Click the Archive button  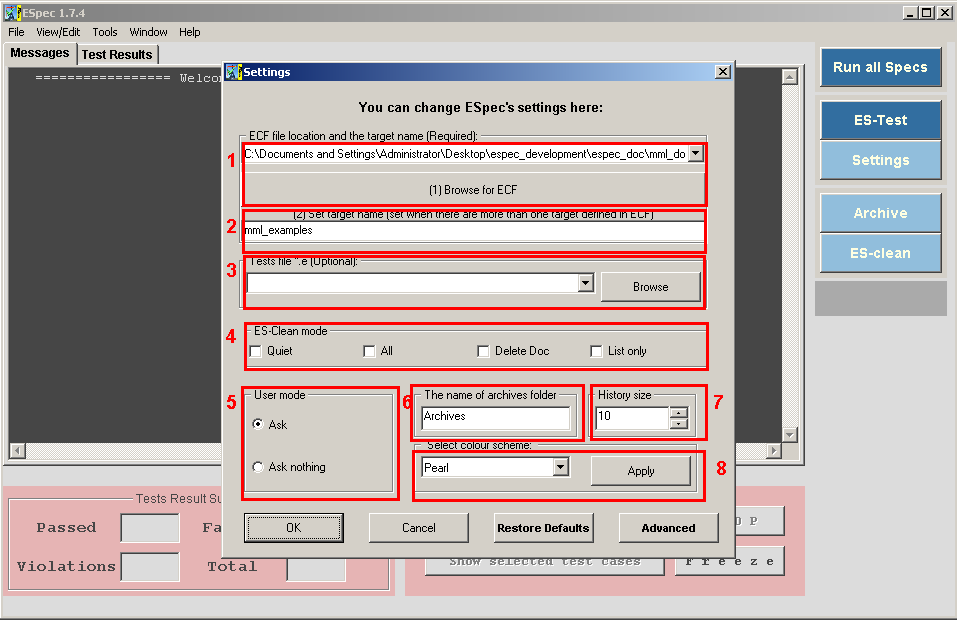880,213
